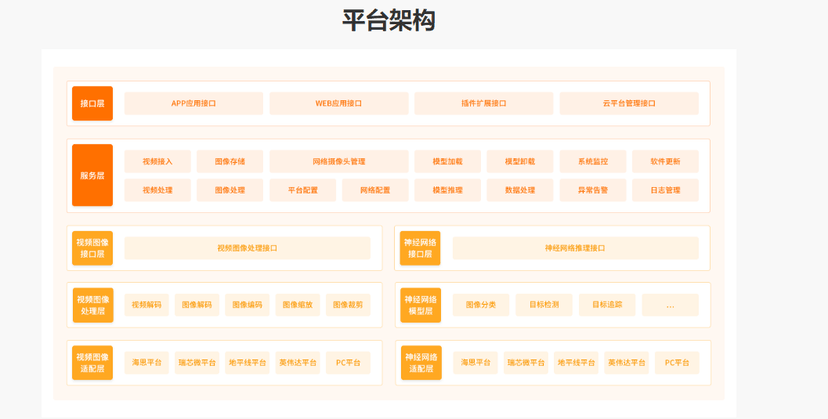Select the 视频解码 box

tap(146, 305)
